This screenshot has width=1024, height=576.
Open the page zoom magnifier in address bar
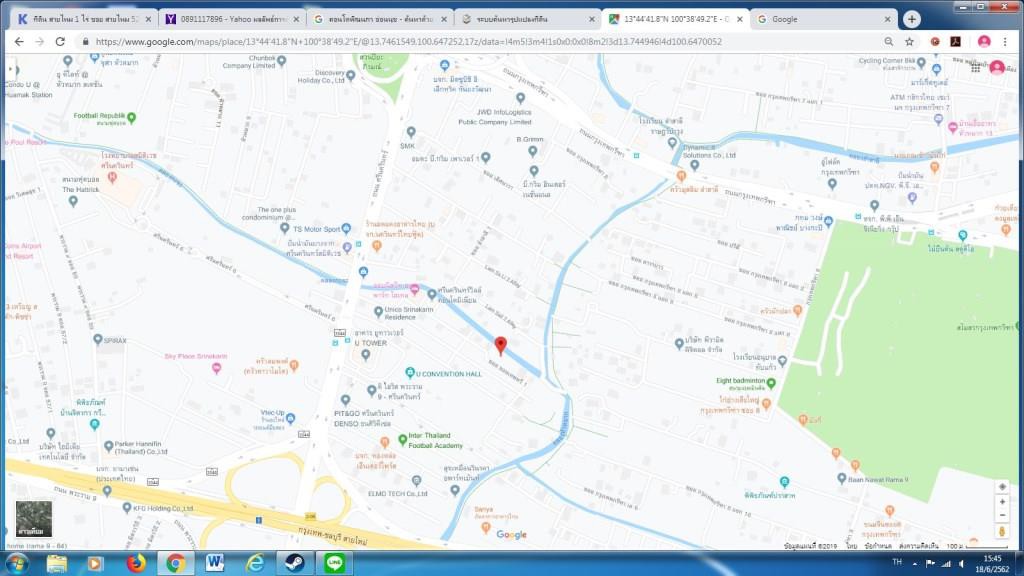tap(889, 42)
